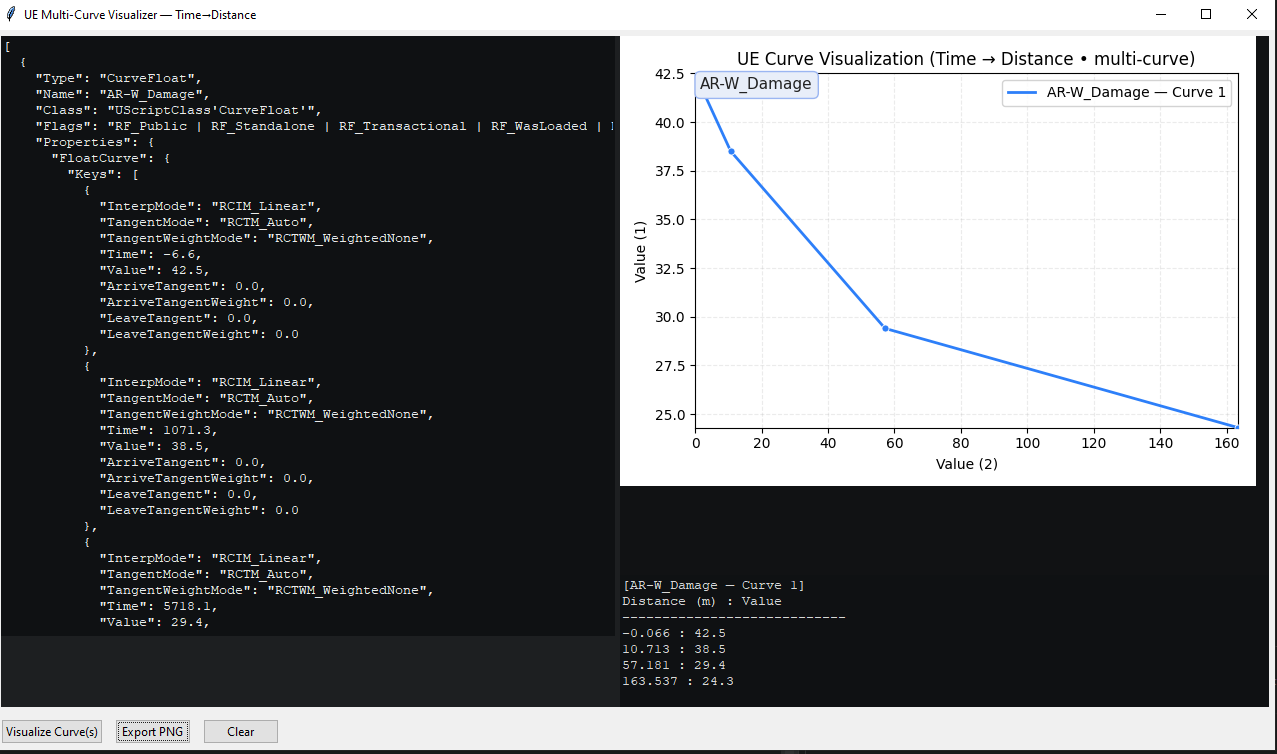Click the Value (2) x-axis label
The height and width of the screenshot is (754, 1277).
[x=966, y=464]
